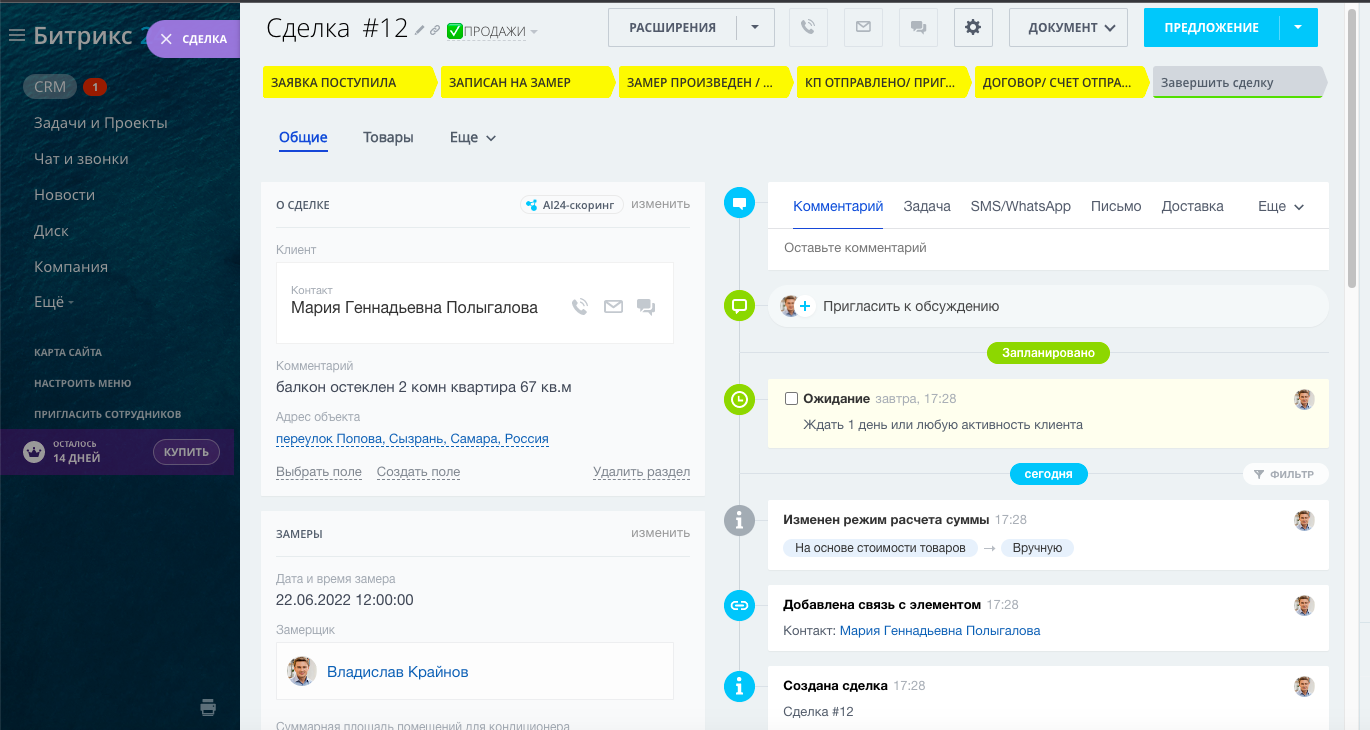Check the Ожидание checkbox
The height and width of the screenshot is (730, 1370).
[x=791, y=399]
